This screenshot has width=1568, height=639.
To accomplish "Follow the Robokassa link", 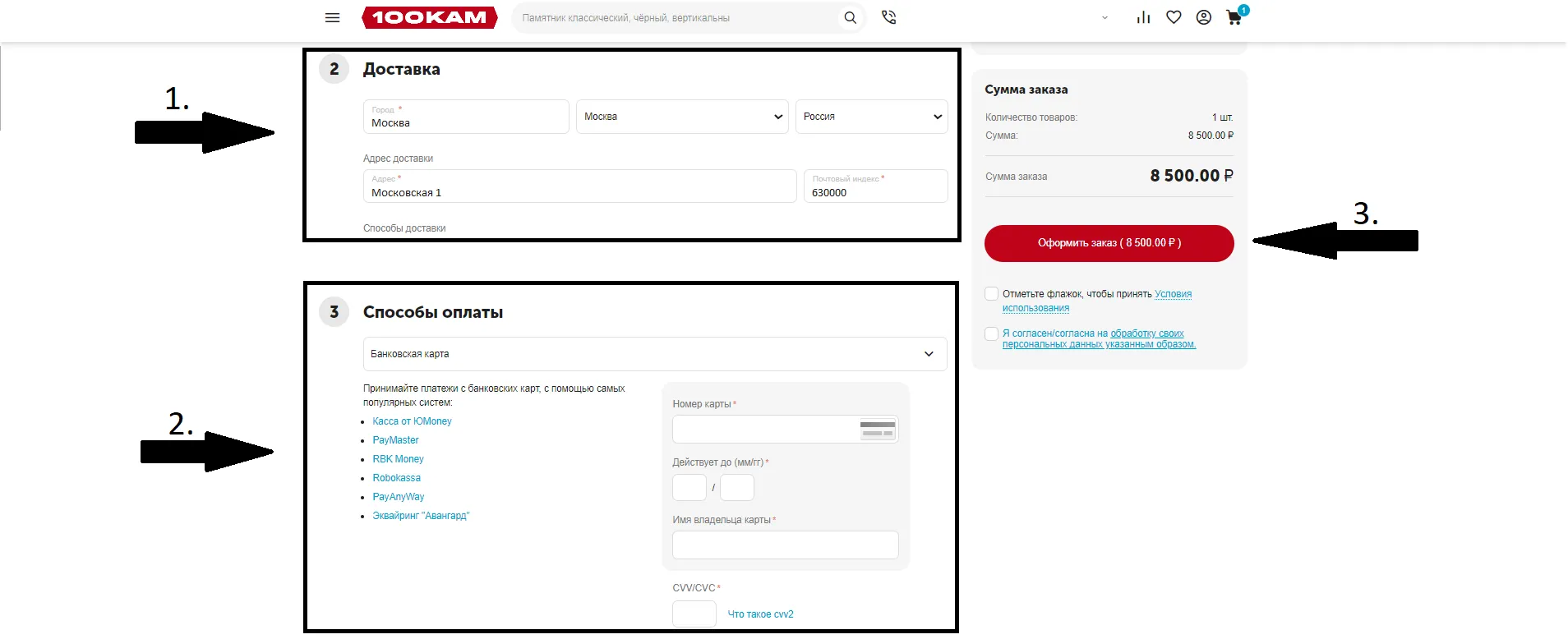I will click(x=396, y=478).
